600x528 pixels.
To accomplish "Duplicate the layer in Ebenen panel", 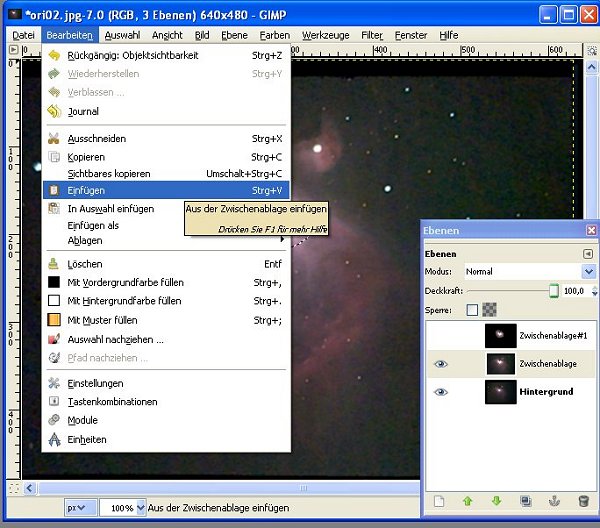I will (x=525, y=501).
